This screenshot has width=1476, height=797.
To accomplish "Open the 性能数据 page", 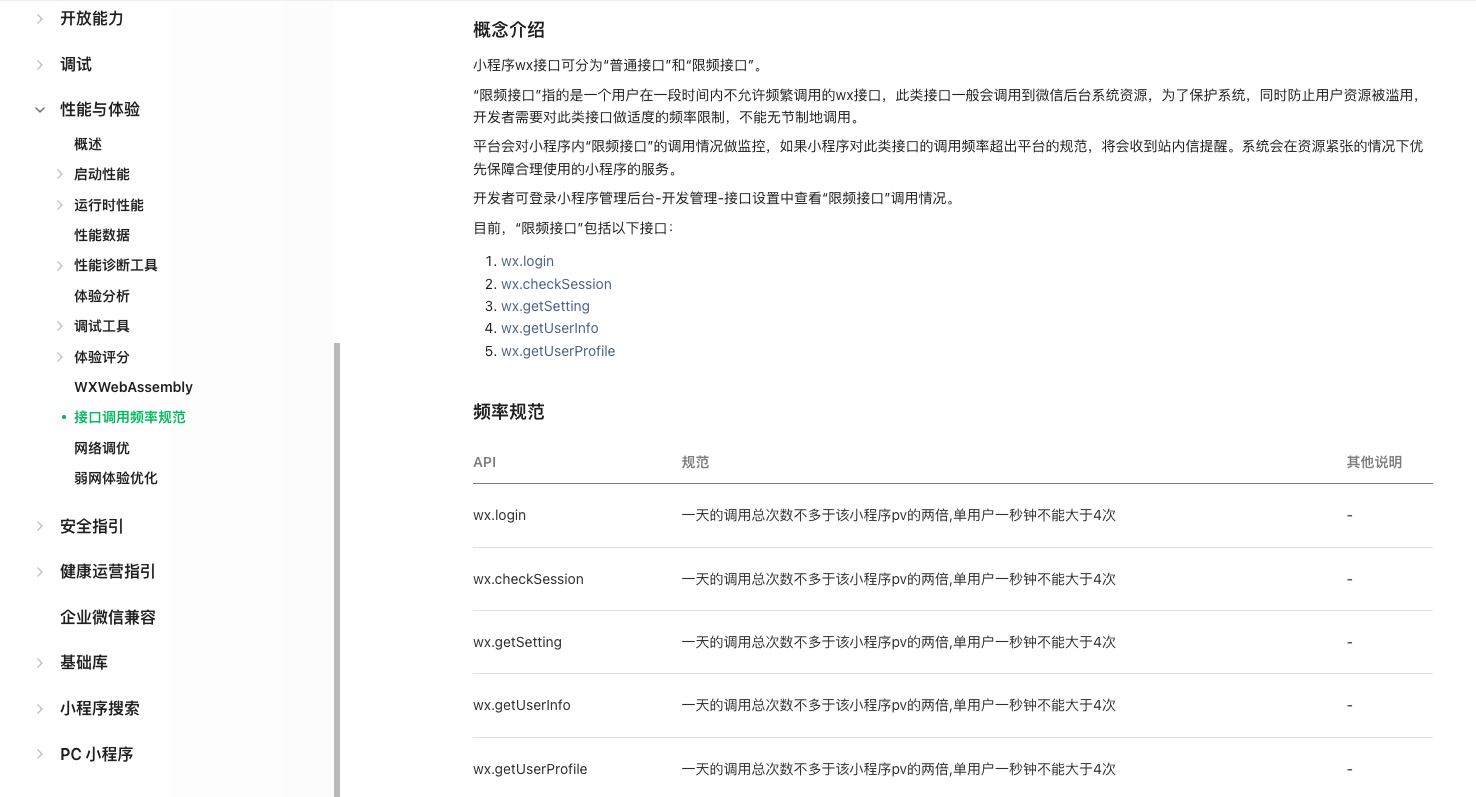I will pos(102,235).
